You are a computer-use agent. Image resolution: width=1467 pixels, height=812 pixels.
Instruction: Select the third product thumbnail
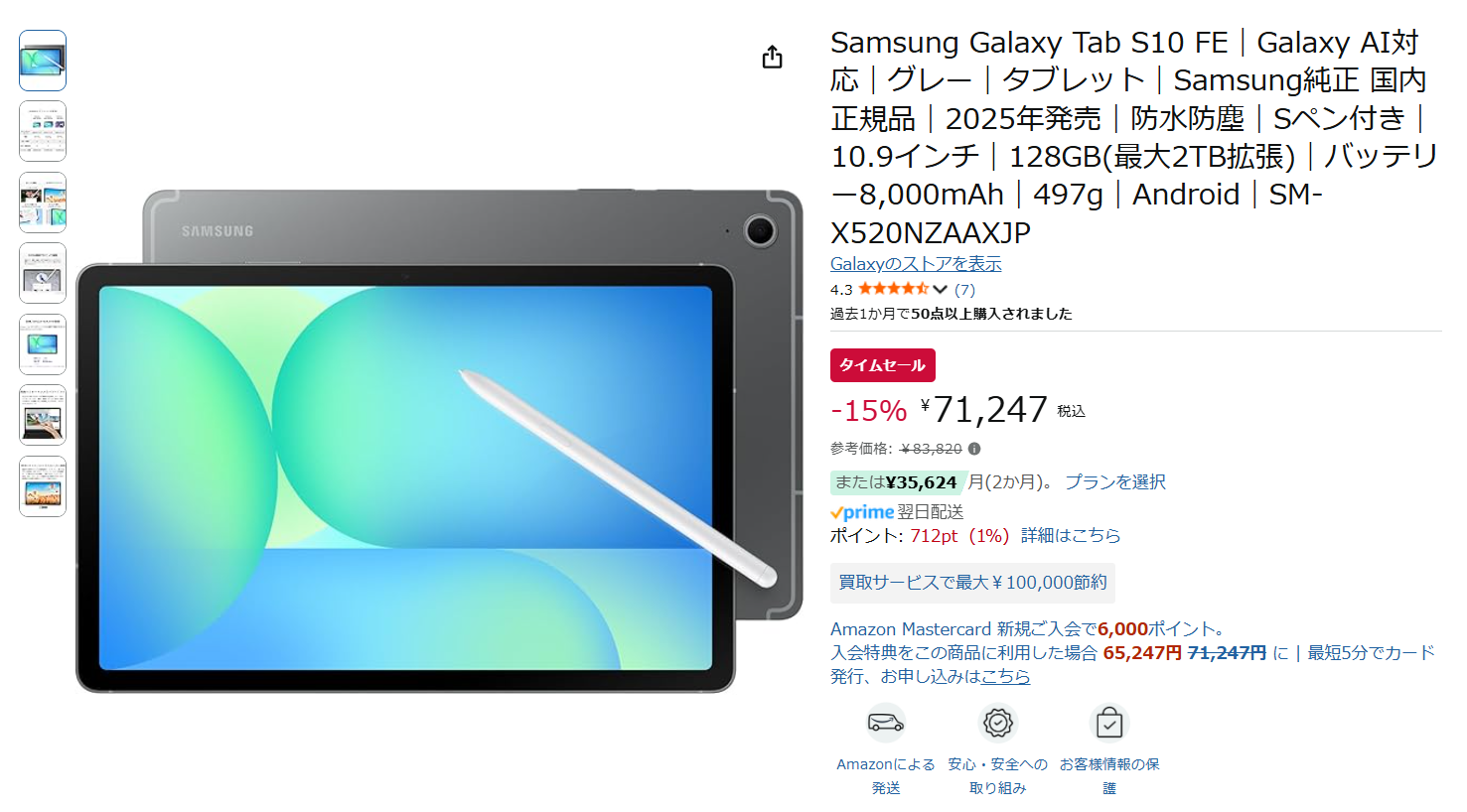click(x=43, y=203)
